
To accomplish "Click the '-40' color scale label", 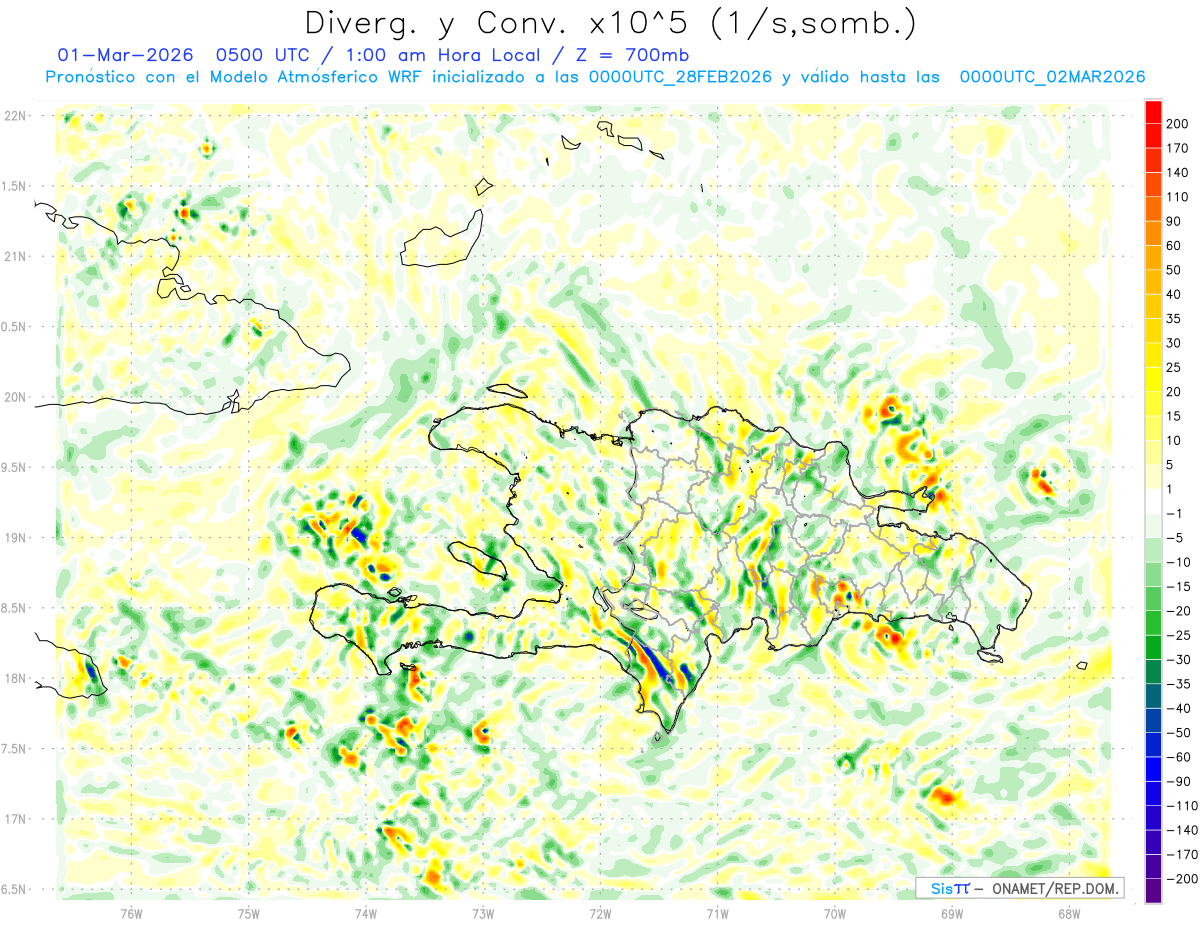I will coord(1178,708).
